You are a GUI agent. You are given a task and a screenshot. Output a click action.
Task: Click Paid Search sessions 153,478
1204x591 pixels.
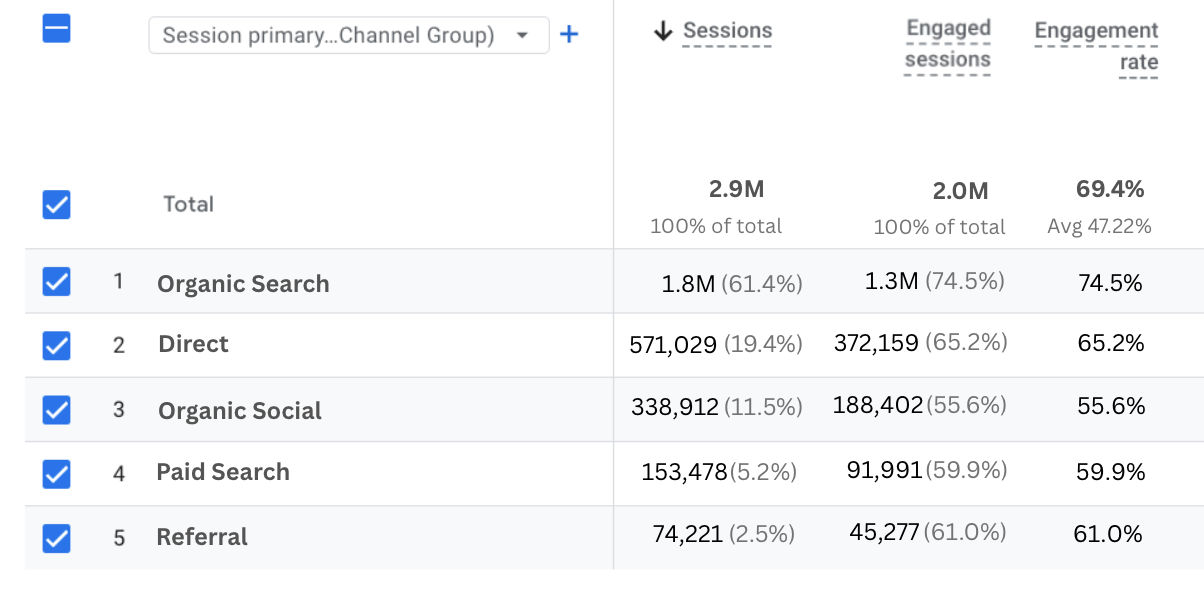pos(685,471)
